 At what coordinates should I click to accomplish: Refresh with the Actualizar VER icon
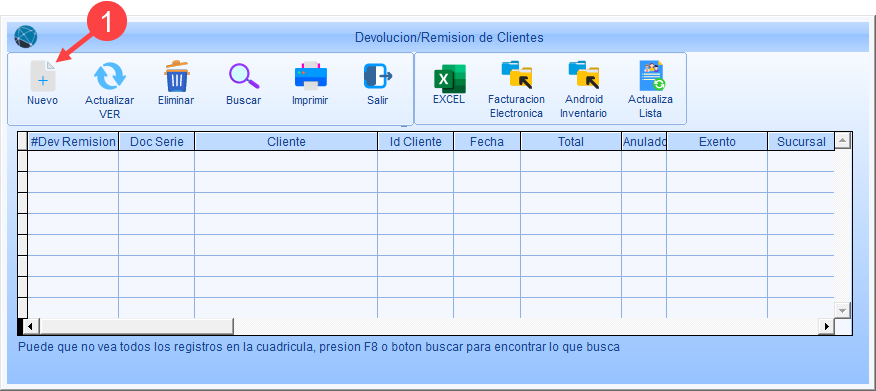point(110,77)
